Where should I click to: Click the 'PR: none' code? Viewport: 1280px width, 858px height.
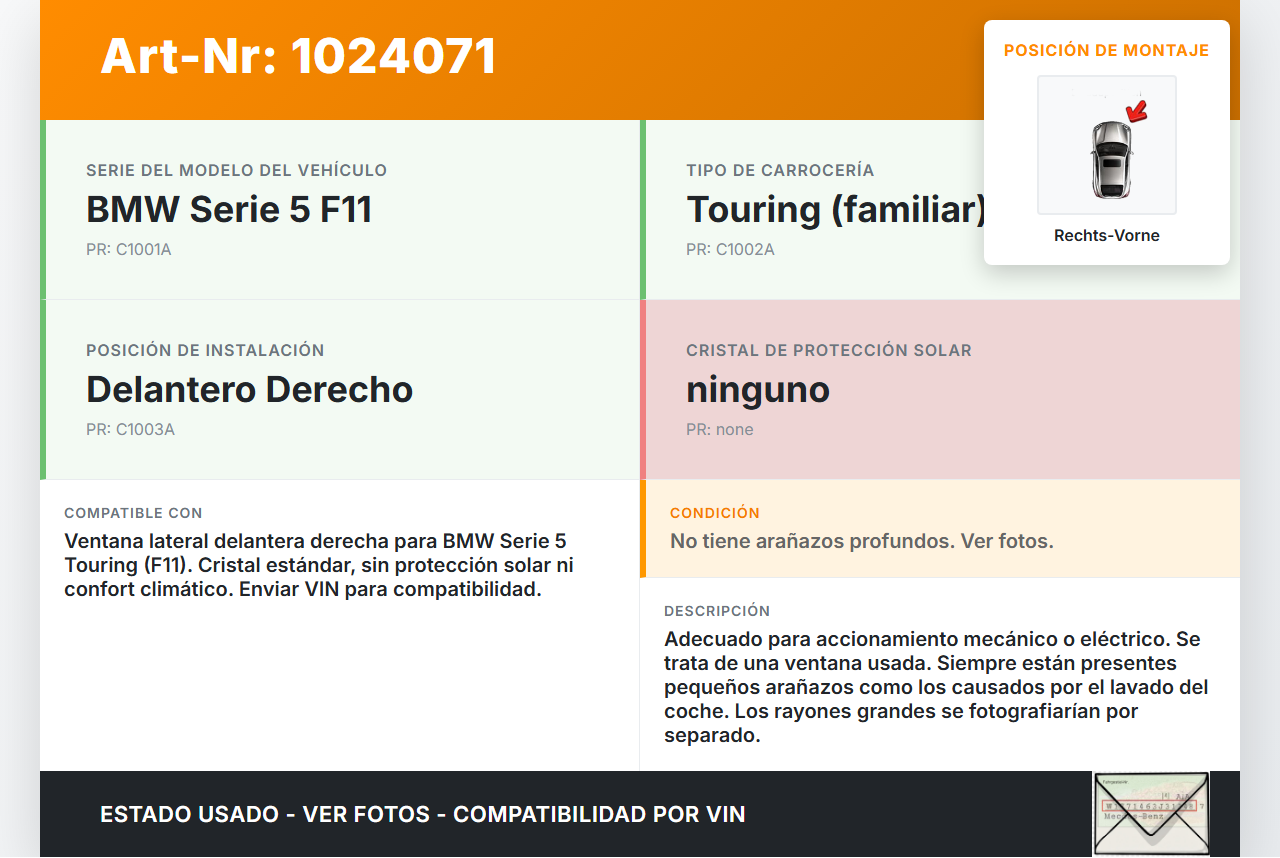tap(720, 429)
